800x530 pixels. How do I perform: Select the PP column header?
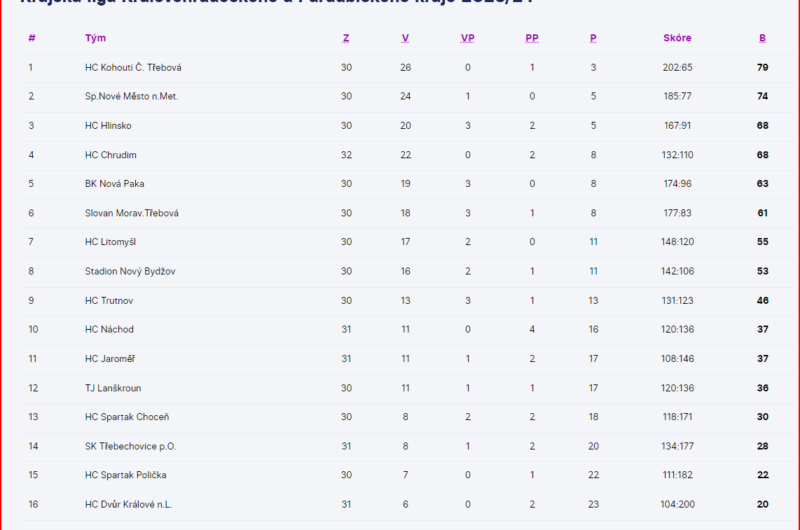(531, 38)
